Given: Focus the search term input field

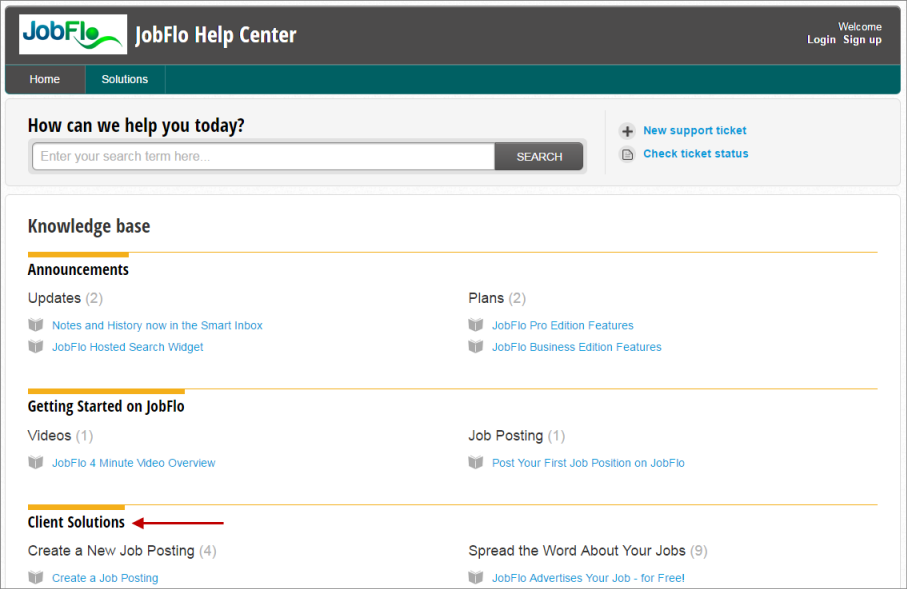Looking at the screenshot, I should click(x=264, y=156).
